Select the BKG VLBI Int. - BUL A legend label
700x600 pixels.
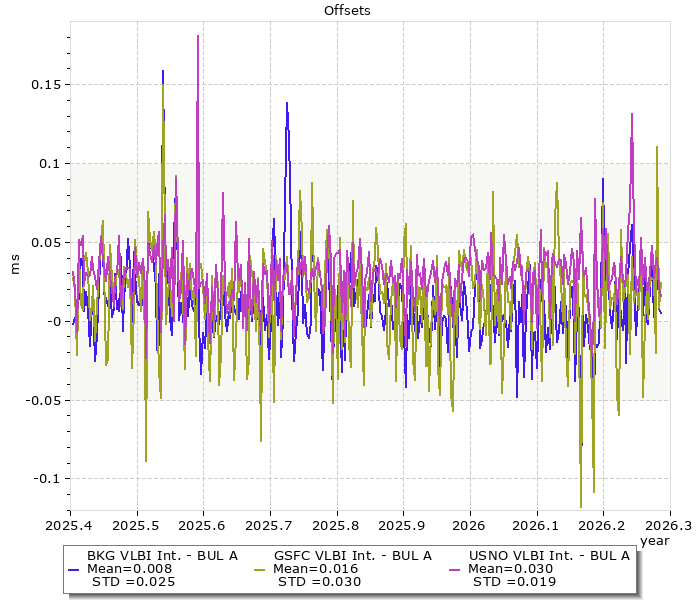(162, 555)
